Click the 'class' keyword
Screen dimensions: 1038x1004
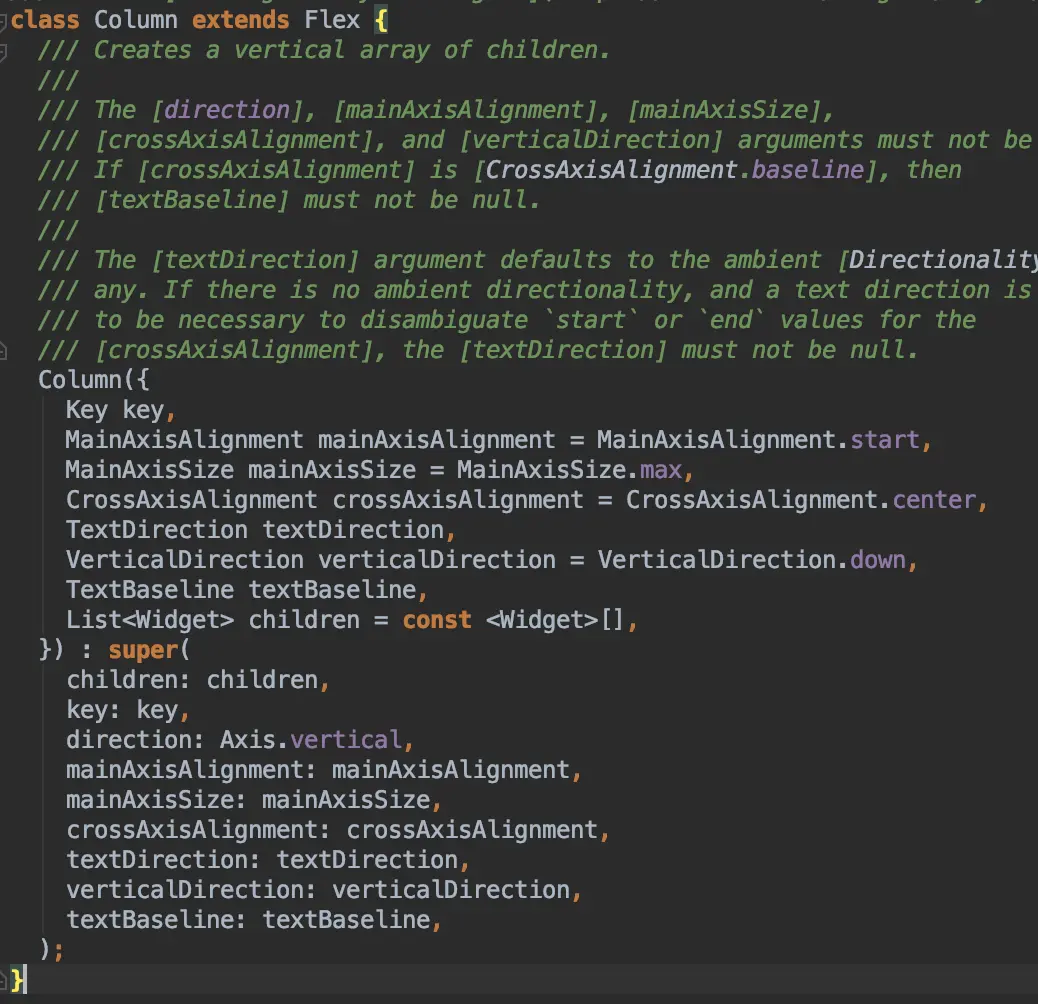coord(44,20)
